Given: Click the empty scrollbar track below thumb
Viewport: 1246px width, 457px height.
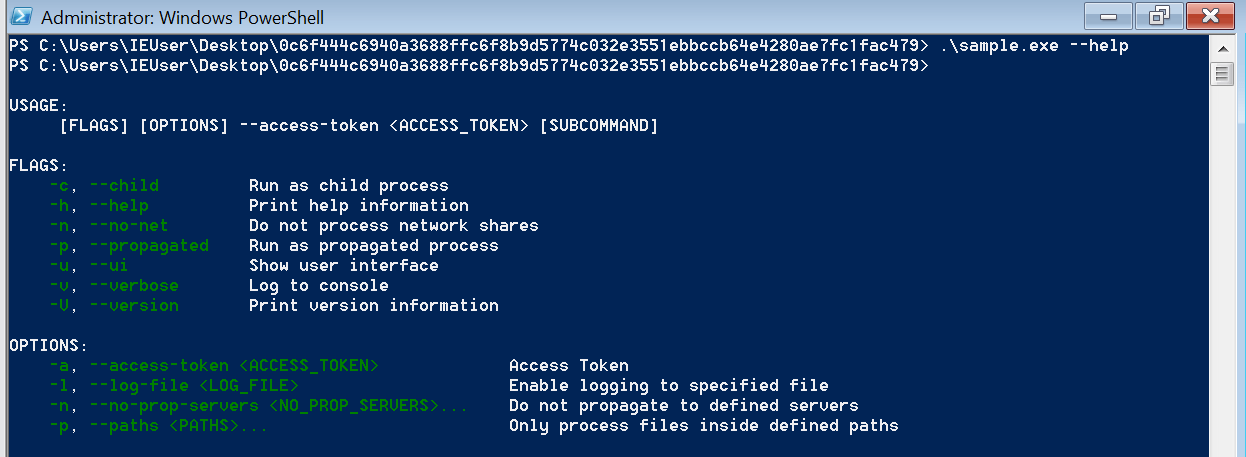Looking at the screenshot, I should [x=1222, y=270].
